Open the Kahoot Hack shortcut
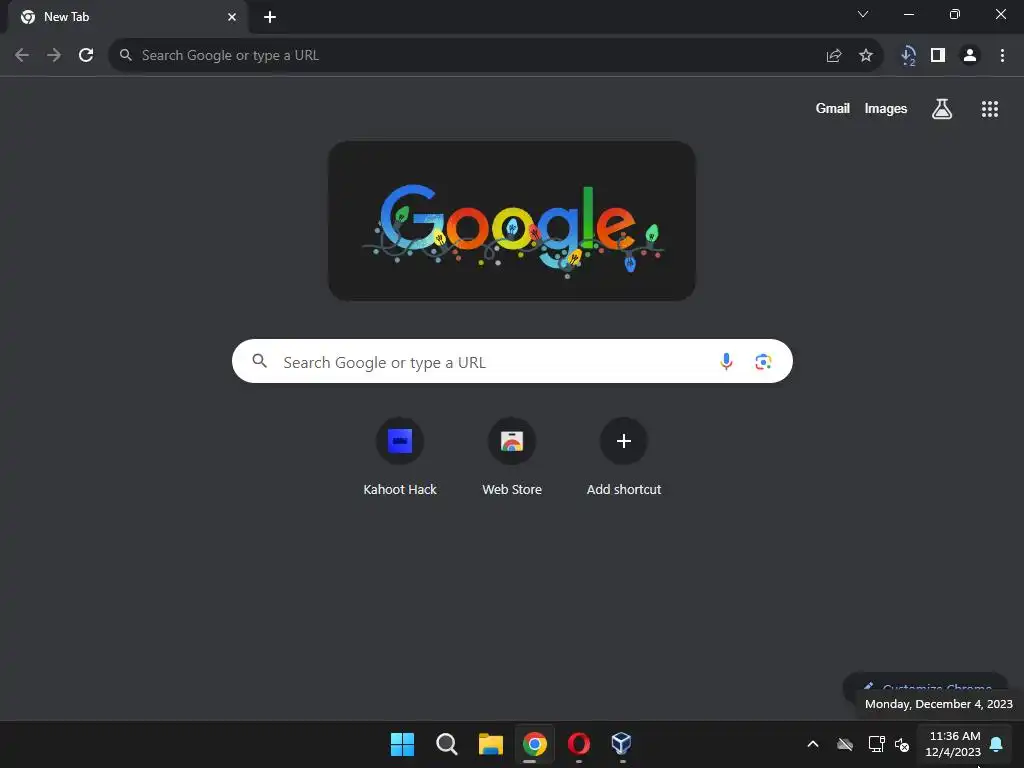1024x768 pixels. coord(400,457)
